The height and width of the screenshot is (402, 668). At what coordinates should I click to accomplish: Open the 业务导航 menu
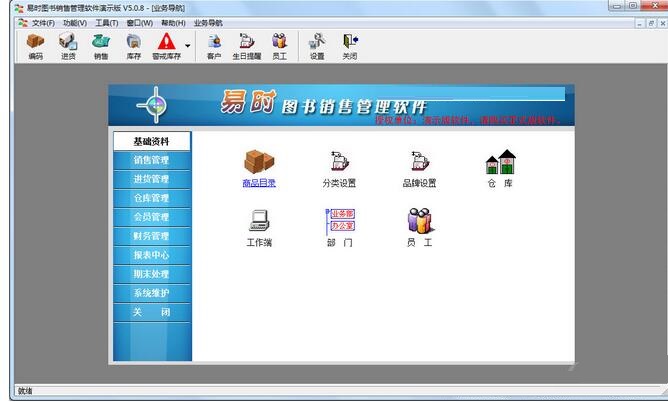pyautogui.click(x=208, y=23)
